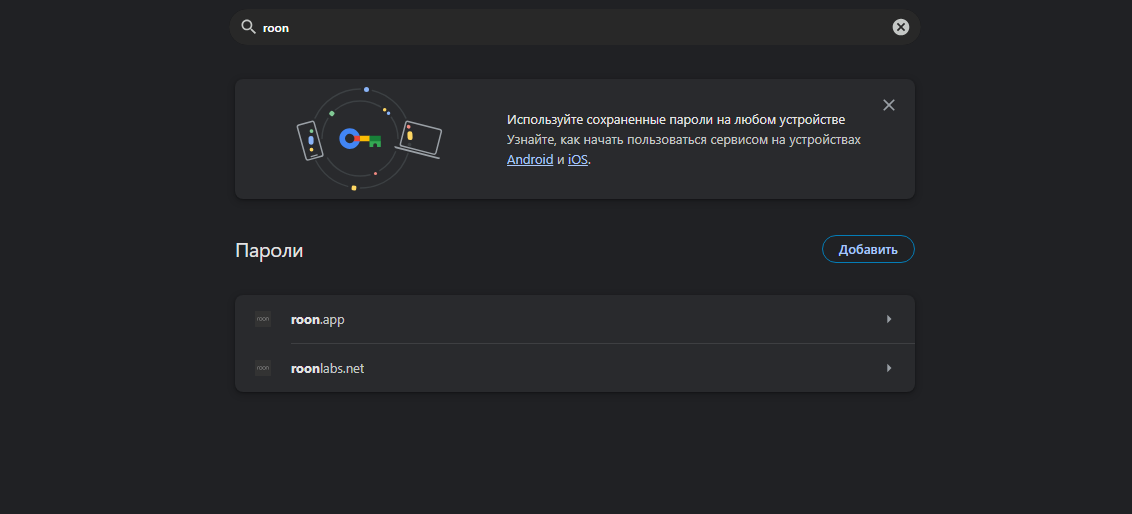1132x514 pixels.
Task: Open the Android link in the banner
Action: pyautogui.click(x=530, y=160)
